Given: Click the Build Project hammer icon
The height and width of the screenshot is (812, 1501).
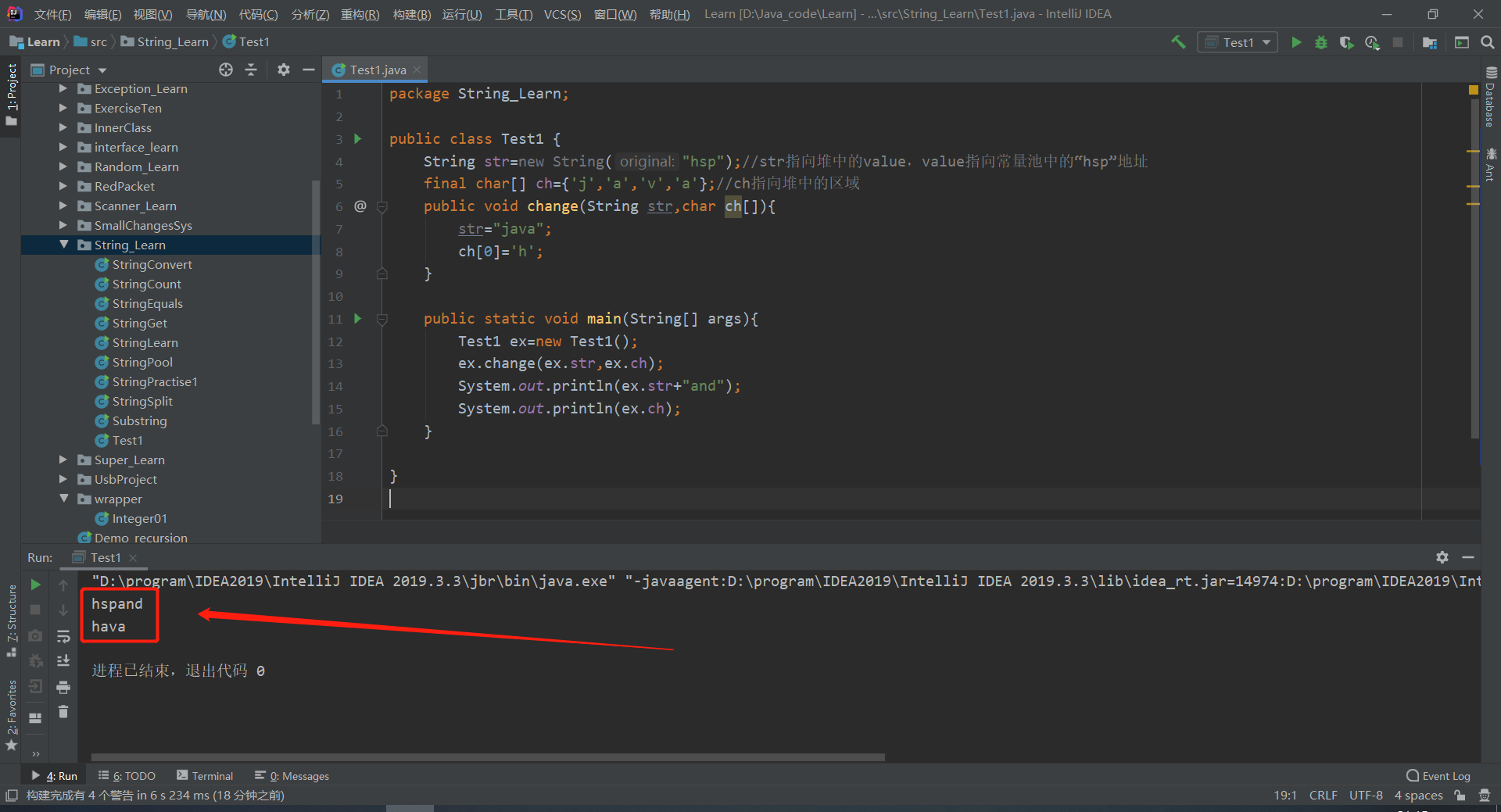Looking at the screenshot, I should click(x=1178, y=42).
